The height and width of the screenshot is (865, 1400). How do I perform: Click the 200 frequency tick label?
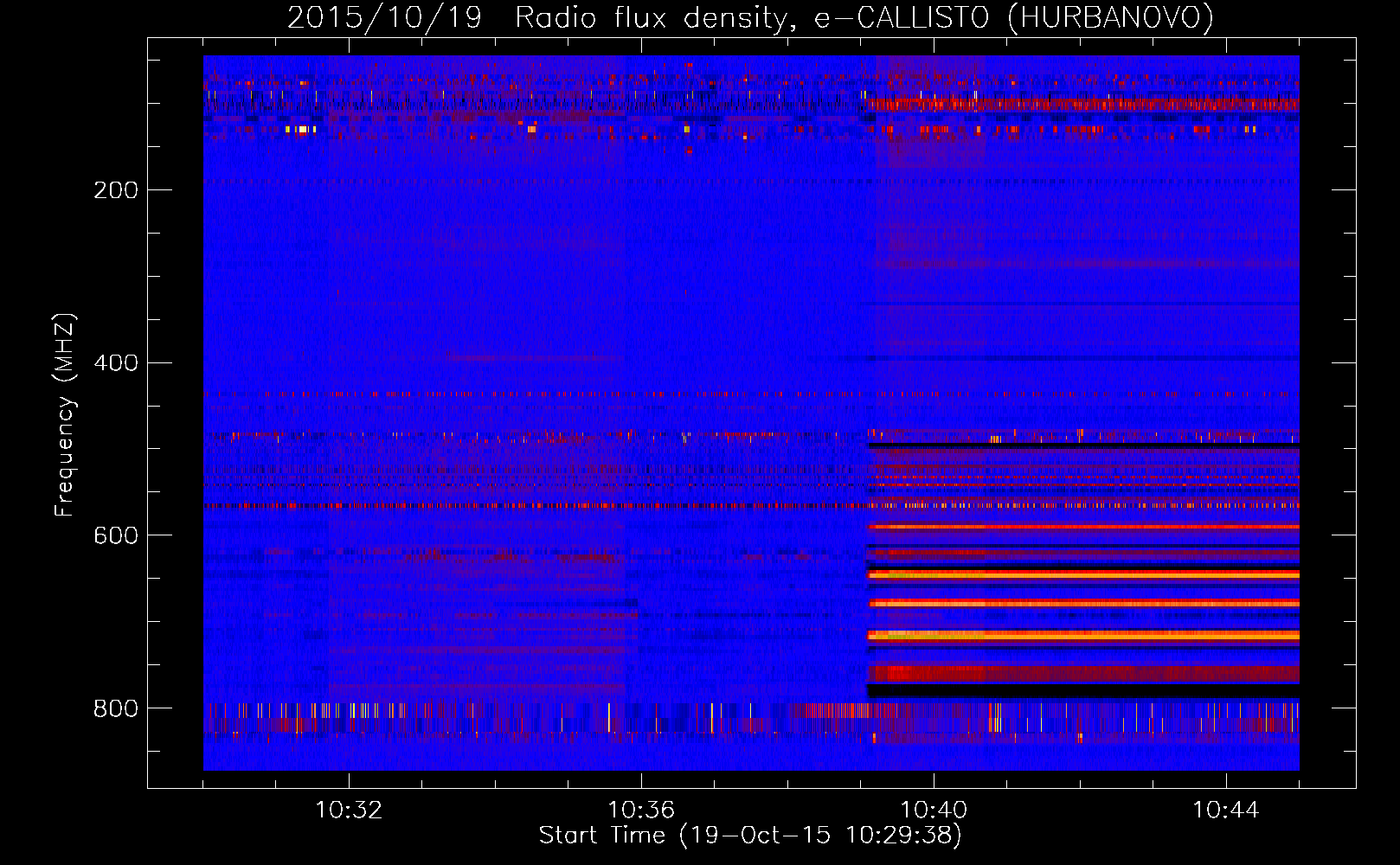(116, 190)
